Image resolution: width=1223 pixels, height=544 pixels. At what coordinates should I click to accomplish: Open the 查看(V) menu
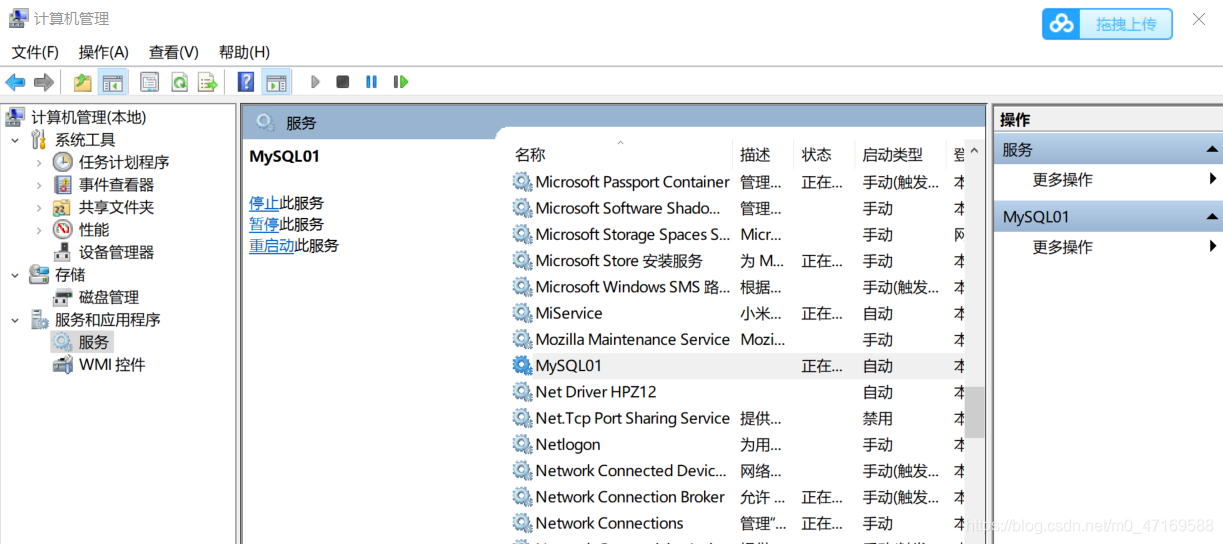tap(174, 52)
